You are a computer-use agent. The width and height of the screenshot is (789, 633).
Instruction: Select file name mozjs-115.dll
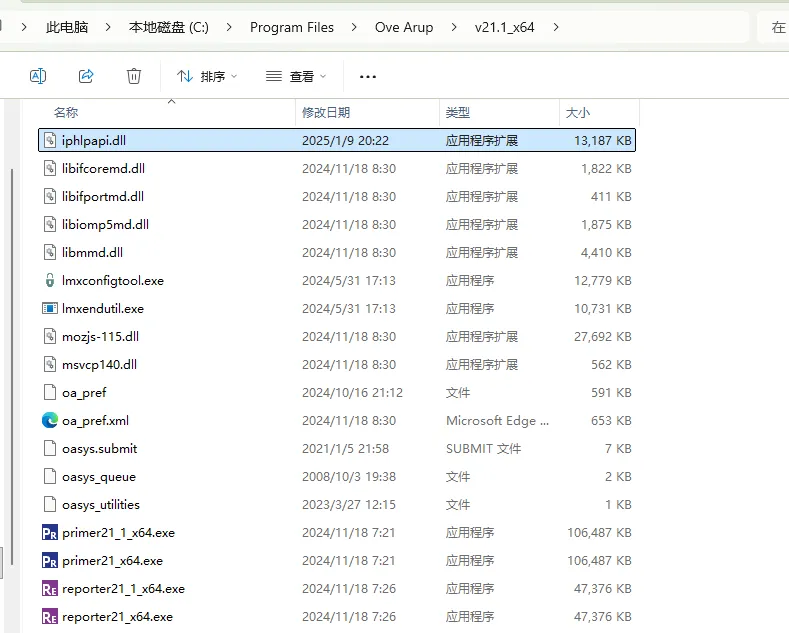click(x=100, y=337)
